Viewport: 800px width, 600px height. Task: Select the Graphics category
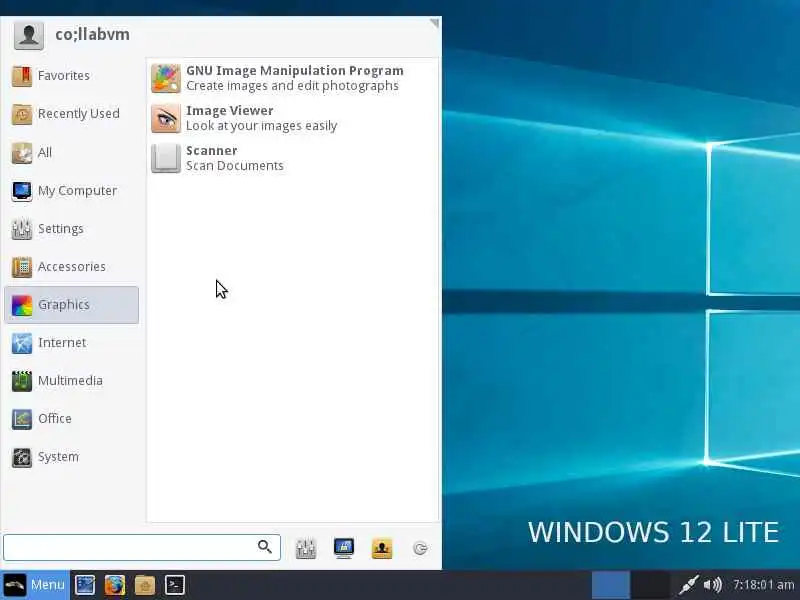pyautogui.click(x=71, y=305)
